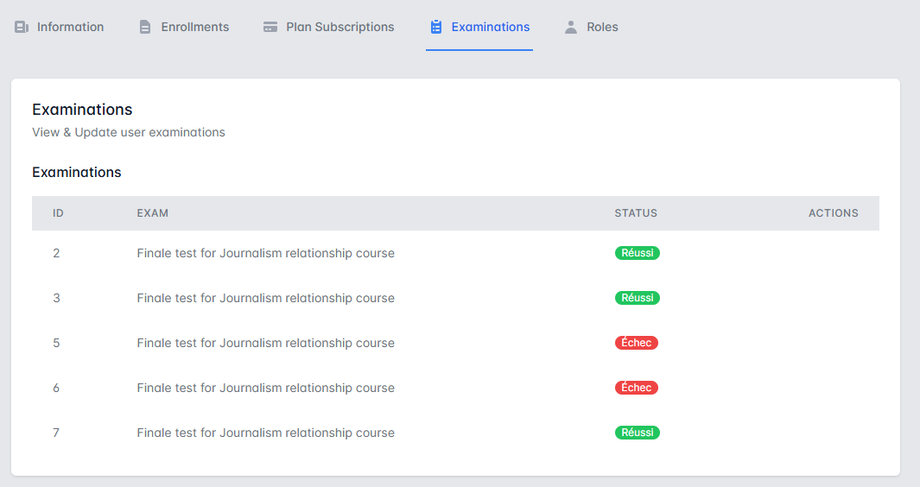Click the EXAM column header
The height and width of the screenshot is (487, 920).
point(152,213)
